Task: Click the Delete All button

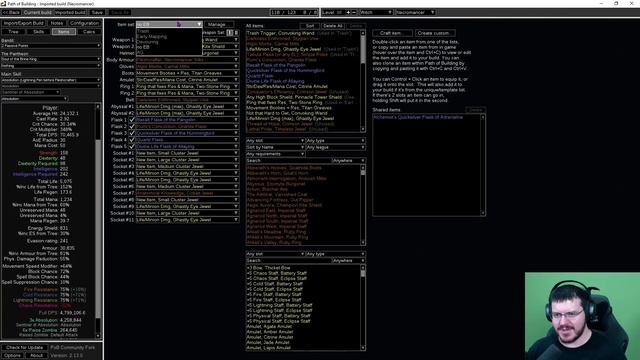Action: 333,26
